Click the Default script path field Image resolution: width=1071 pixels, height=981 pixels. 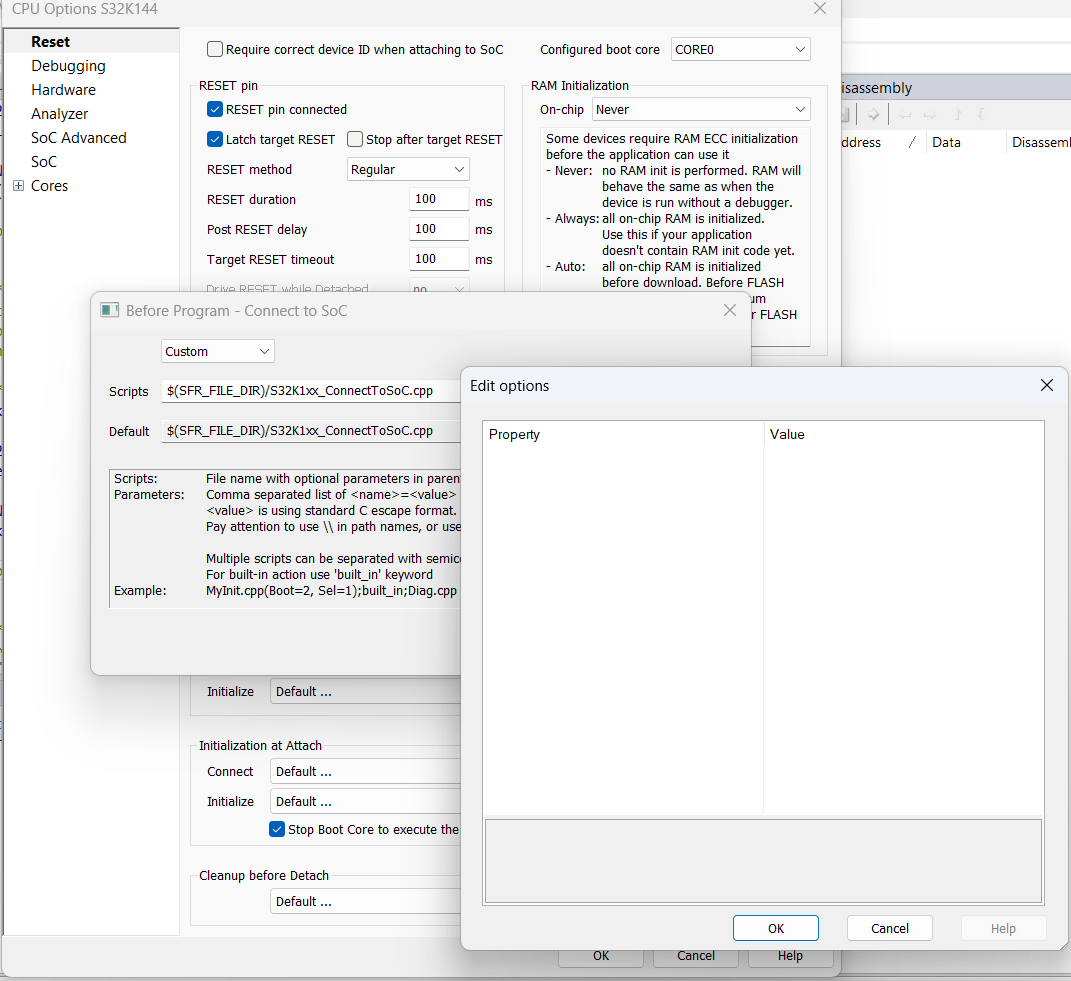tap(311, 431)
